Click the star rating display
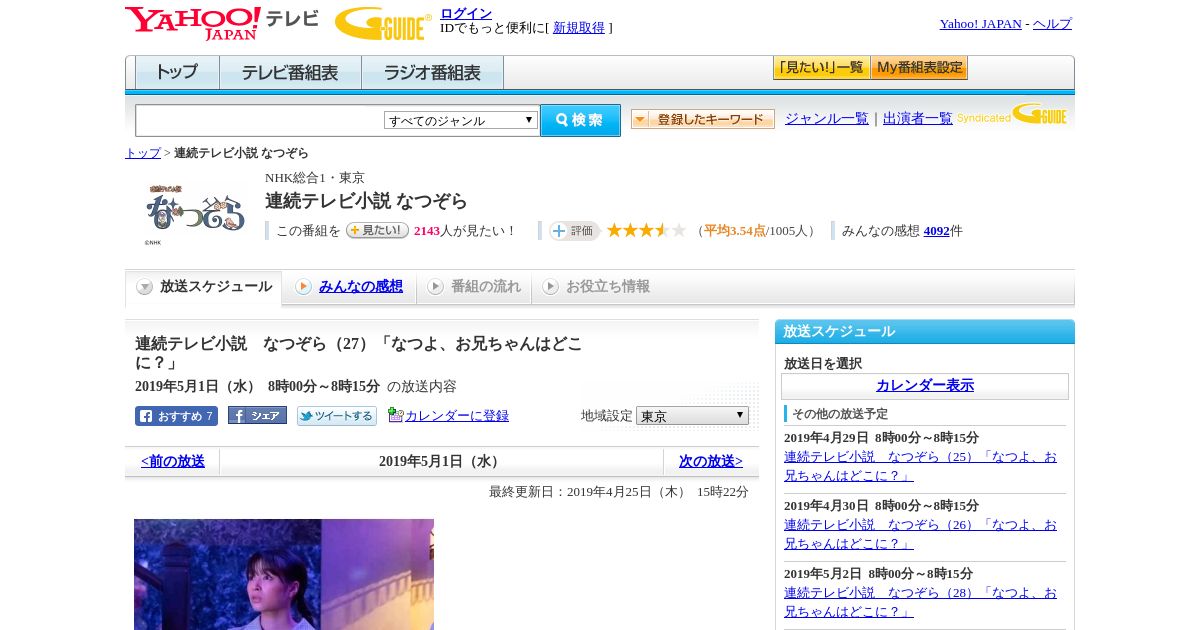 point(646,230)
